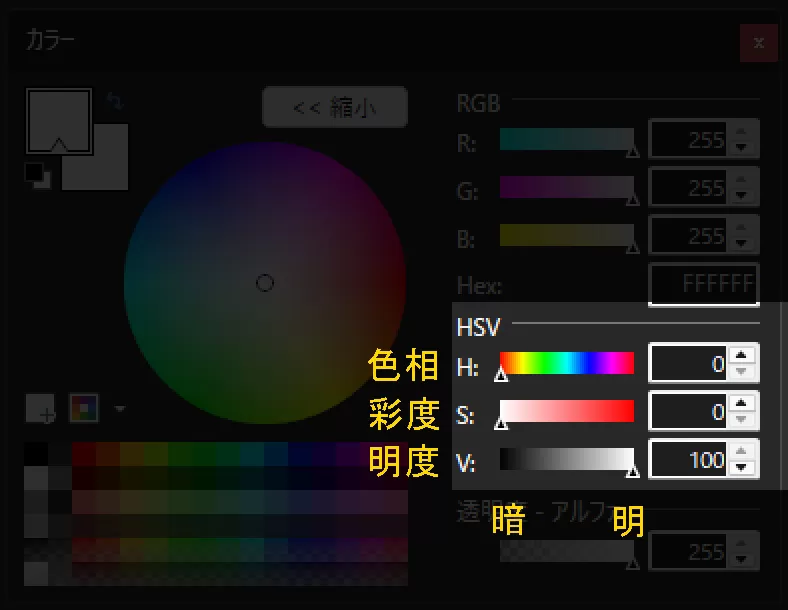The image size is (788, 610).
Task: Click the S saturation slider bar
Action: tap(566, 411)
